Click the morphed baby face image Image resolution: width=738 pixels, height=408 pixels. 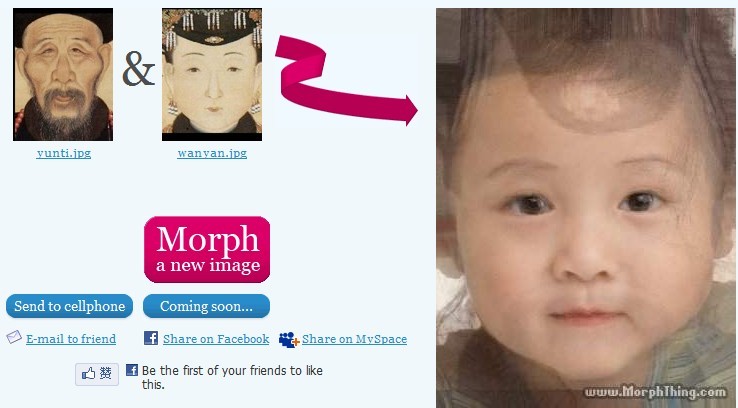click(x=586, y=208)
